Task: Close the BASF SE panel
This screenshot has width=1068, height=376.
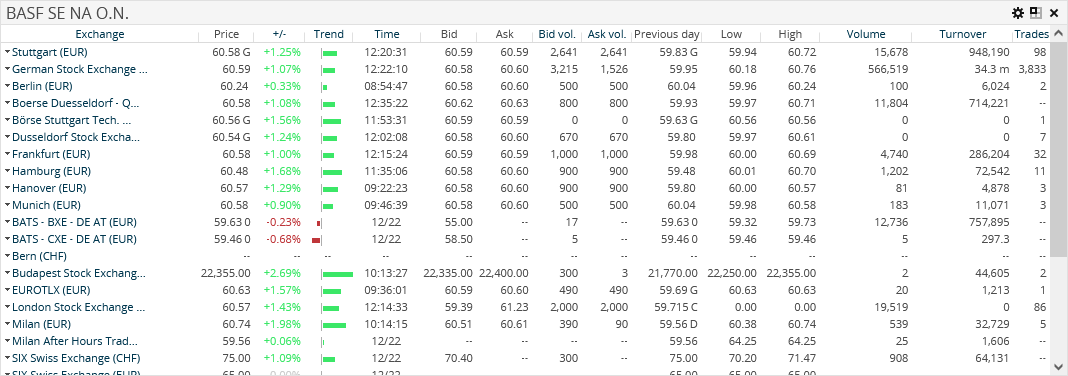Action: 1054,13
